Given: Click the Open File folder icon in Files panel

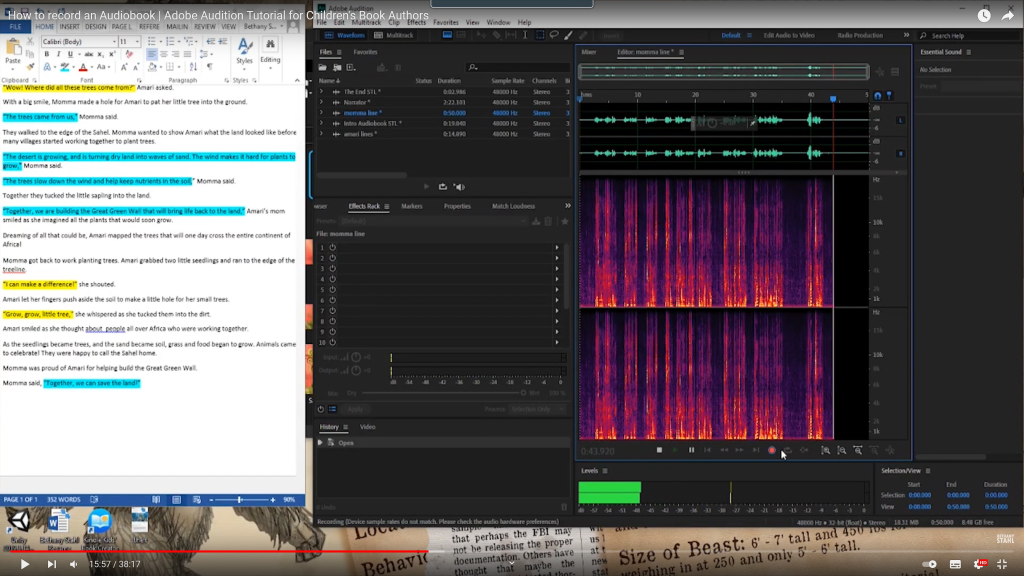Looking at the screenshot, I should pyautogui.click(x=323, y=66).
